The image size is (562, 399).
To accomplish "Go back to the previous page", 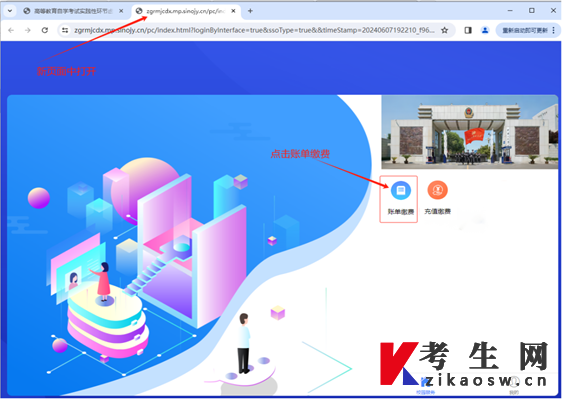I will click(x=11, y=30).
